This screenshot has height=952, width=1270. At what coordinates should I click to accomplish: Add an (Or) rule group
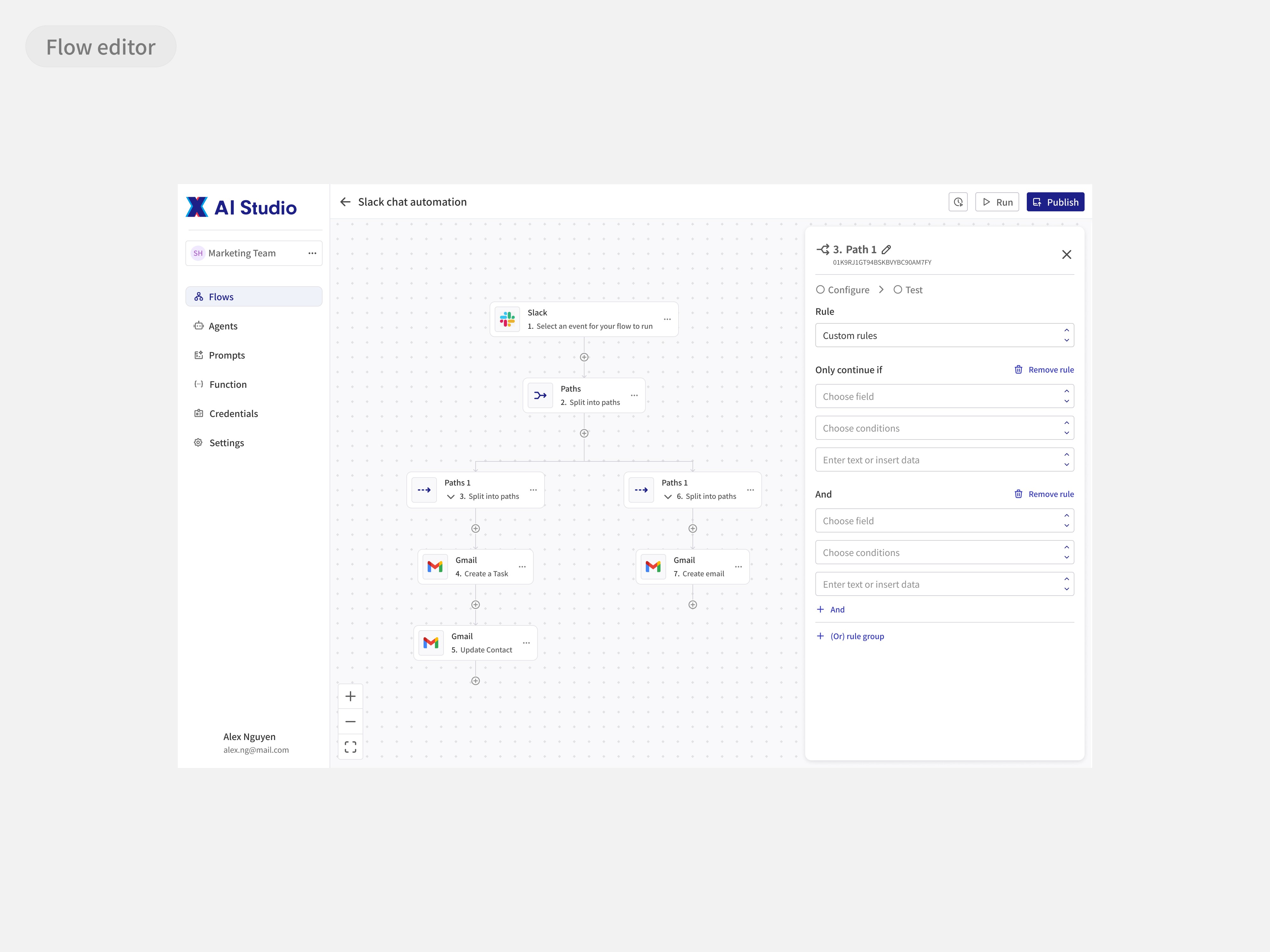click(850, 636)
